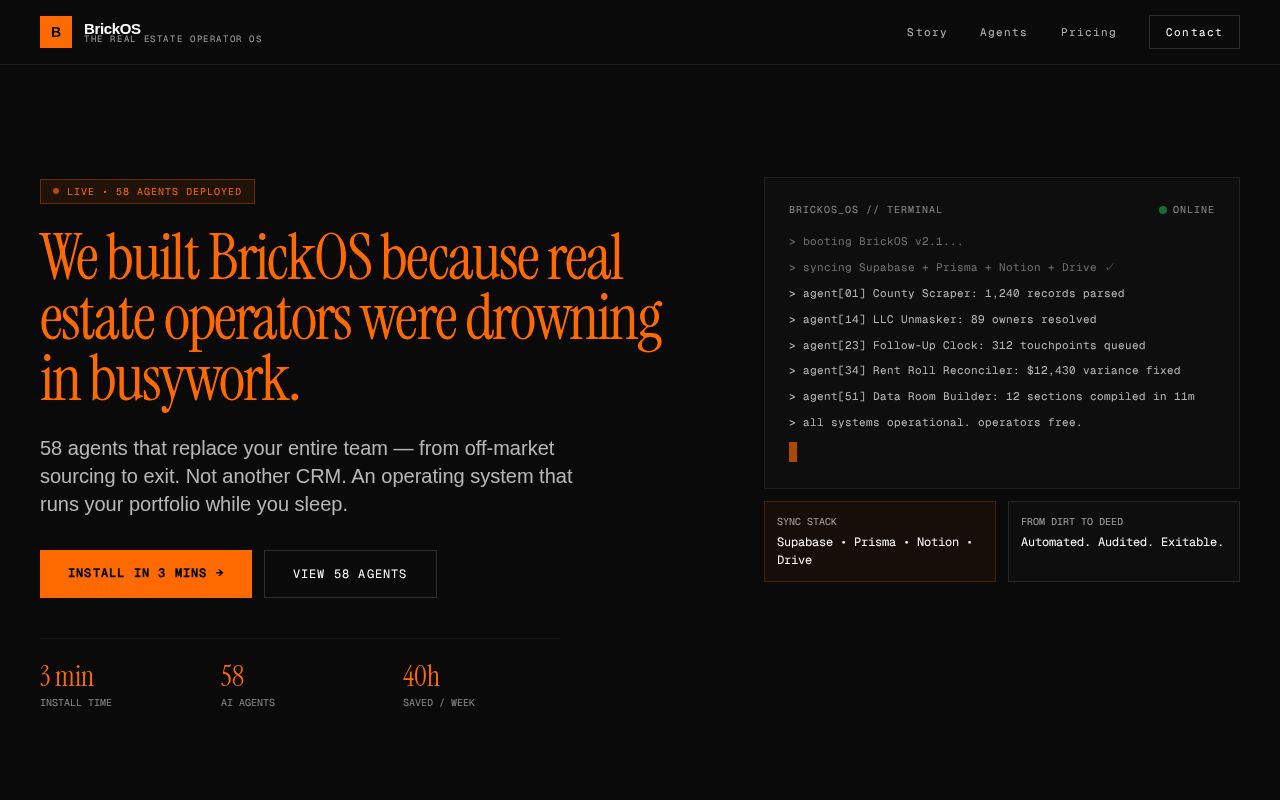Click the "58" AI agents stat
The image size is (1280, 800).
(x=233, y=677)
